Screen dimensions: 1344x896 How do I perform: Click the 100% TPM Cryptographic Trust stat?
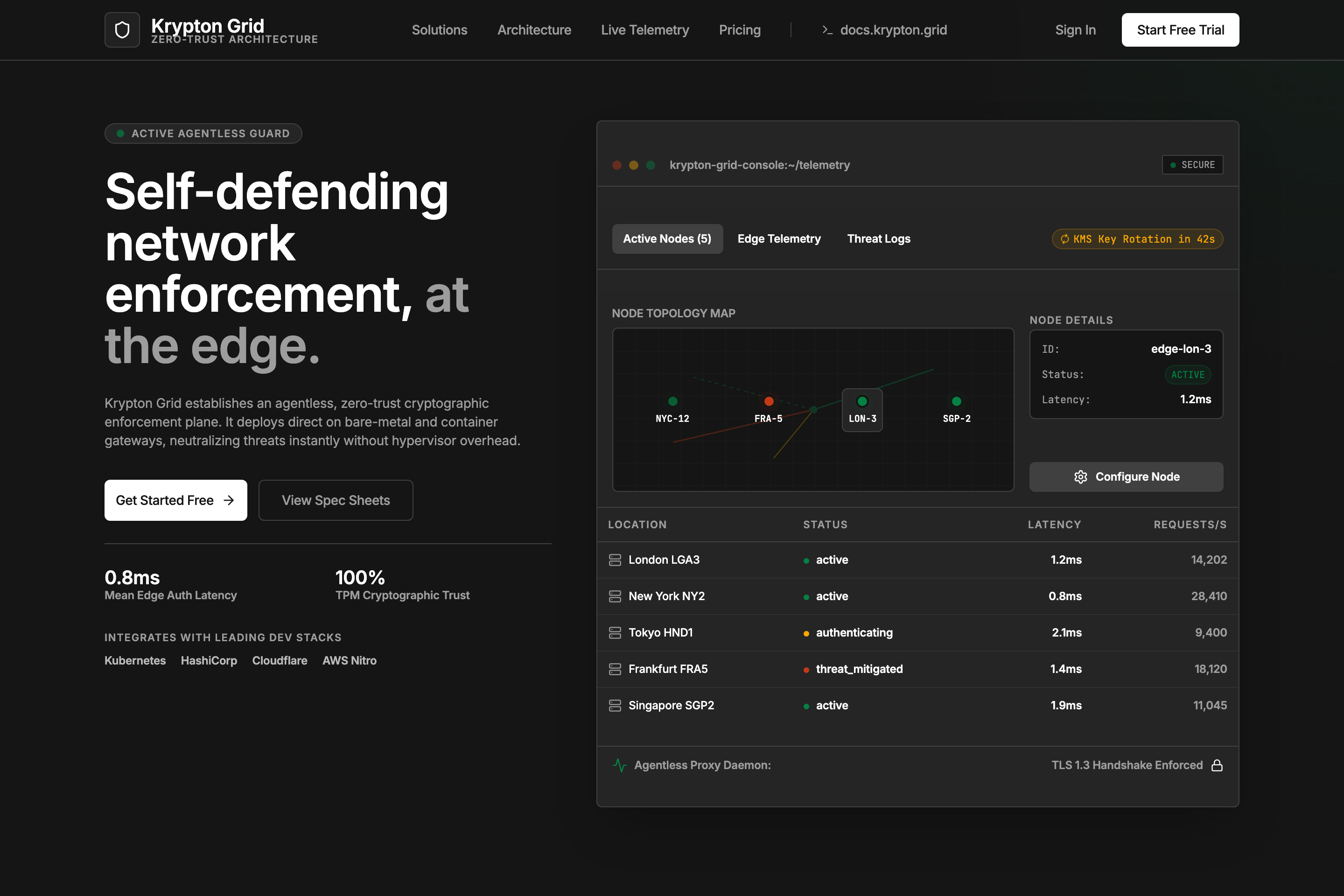[402, 585]
